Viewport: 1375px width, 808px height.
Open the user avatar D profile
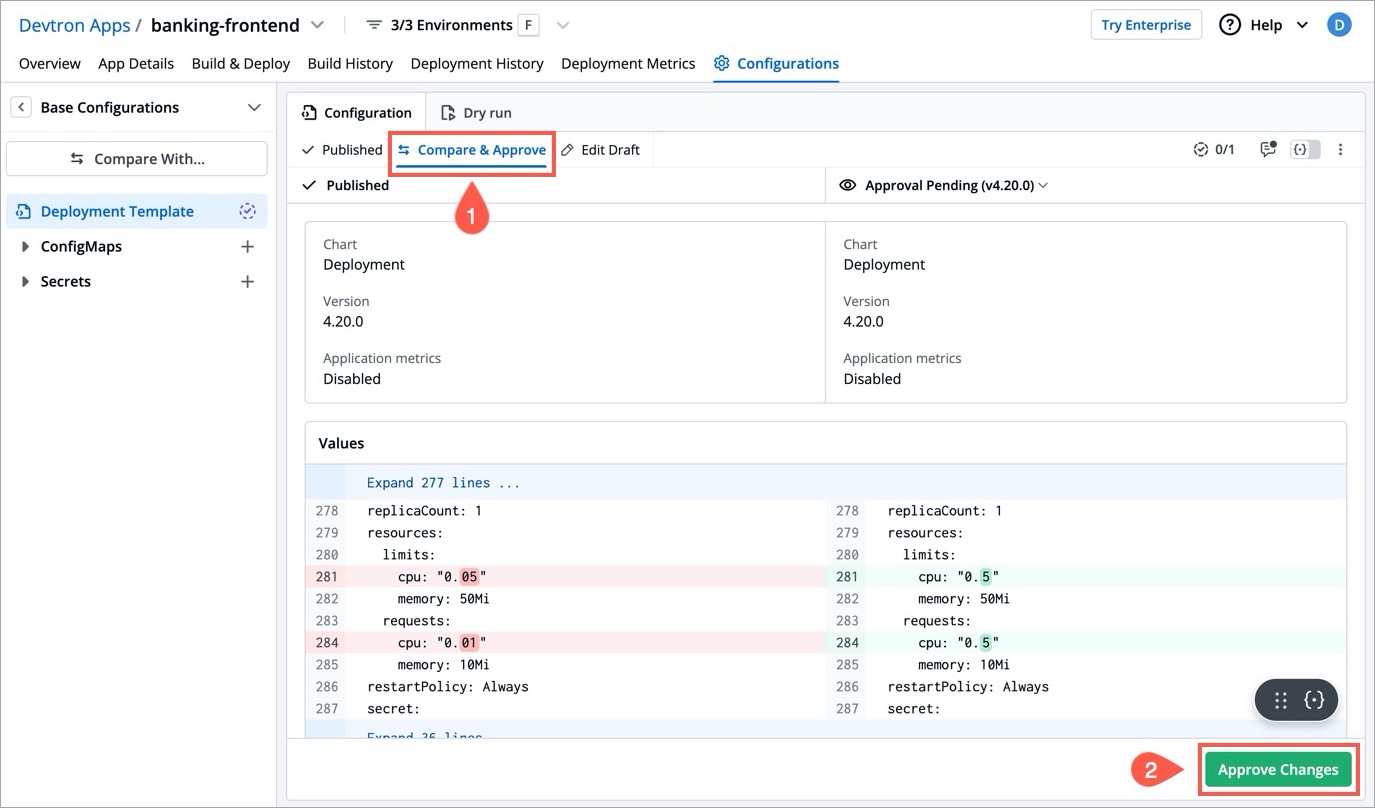1339,25
